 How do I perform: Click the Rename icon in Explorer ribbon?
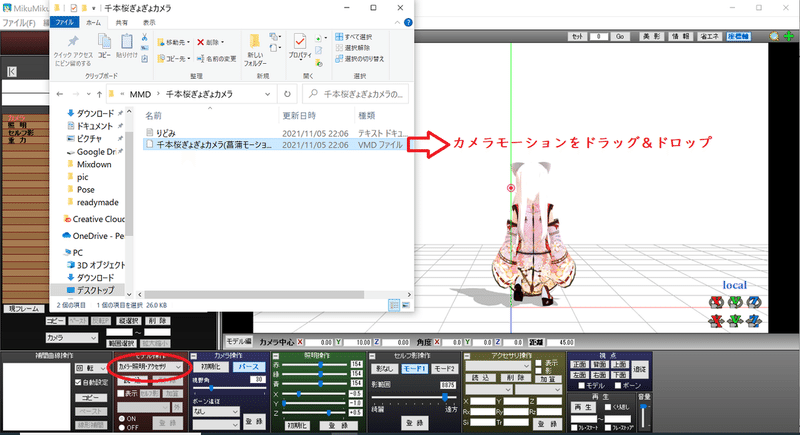201,59
